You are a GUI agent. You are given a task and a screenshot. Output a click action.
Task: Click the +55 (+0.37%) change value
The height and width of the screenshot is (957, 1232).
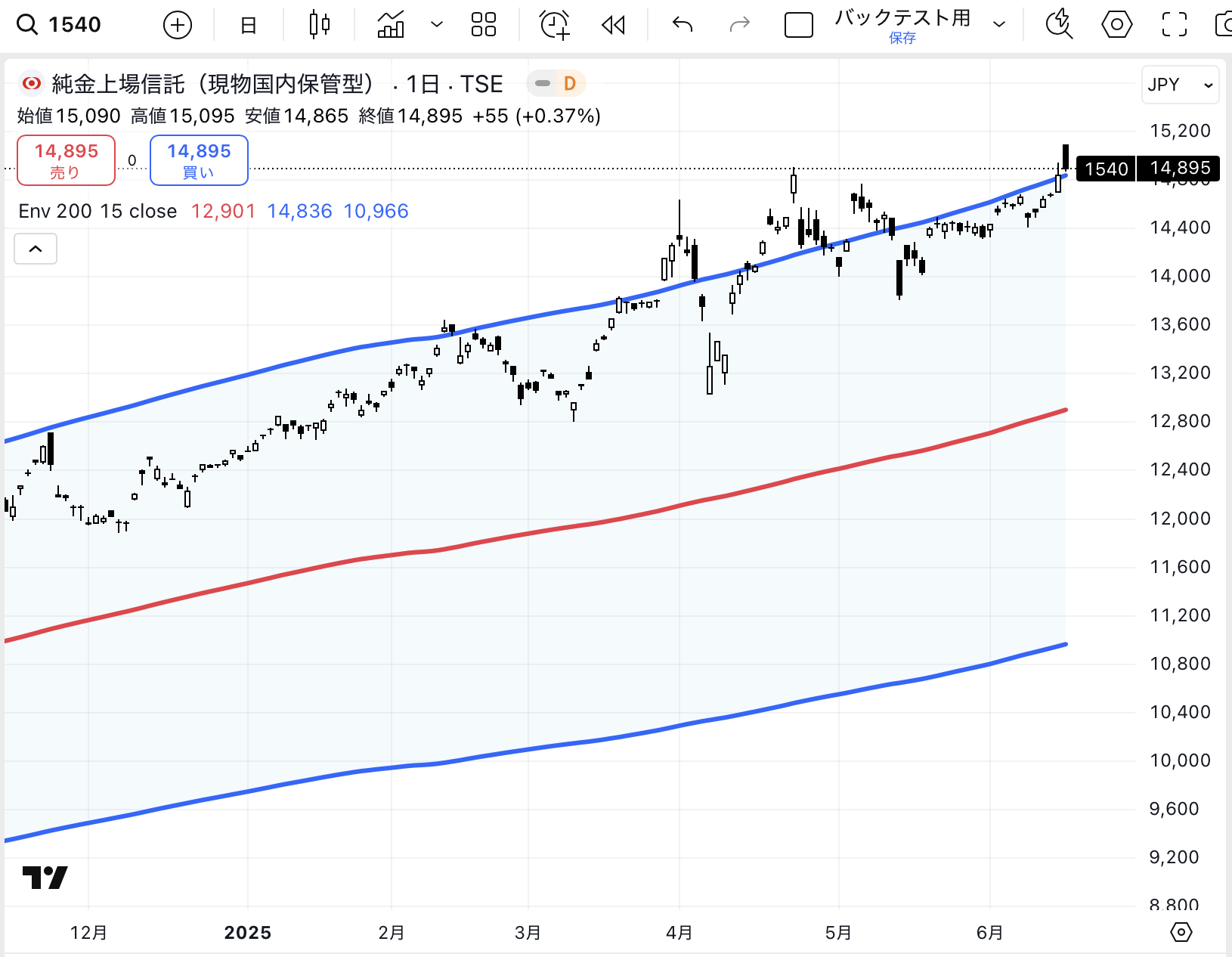tap(537, 116)
